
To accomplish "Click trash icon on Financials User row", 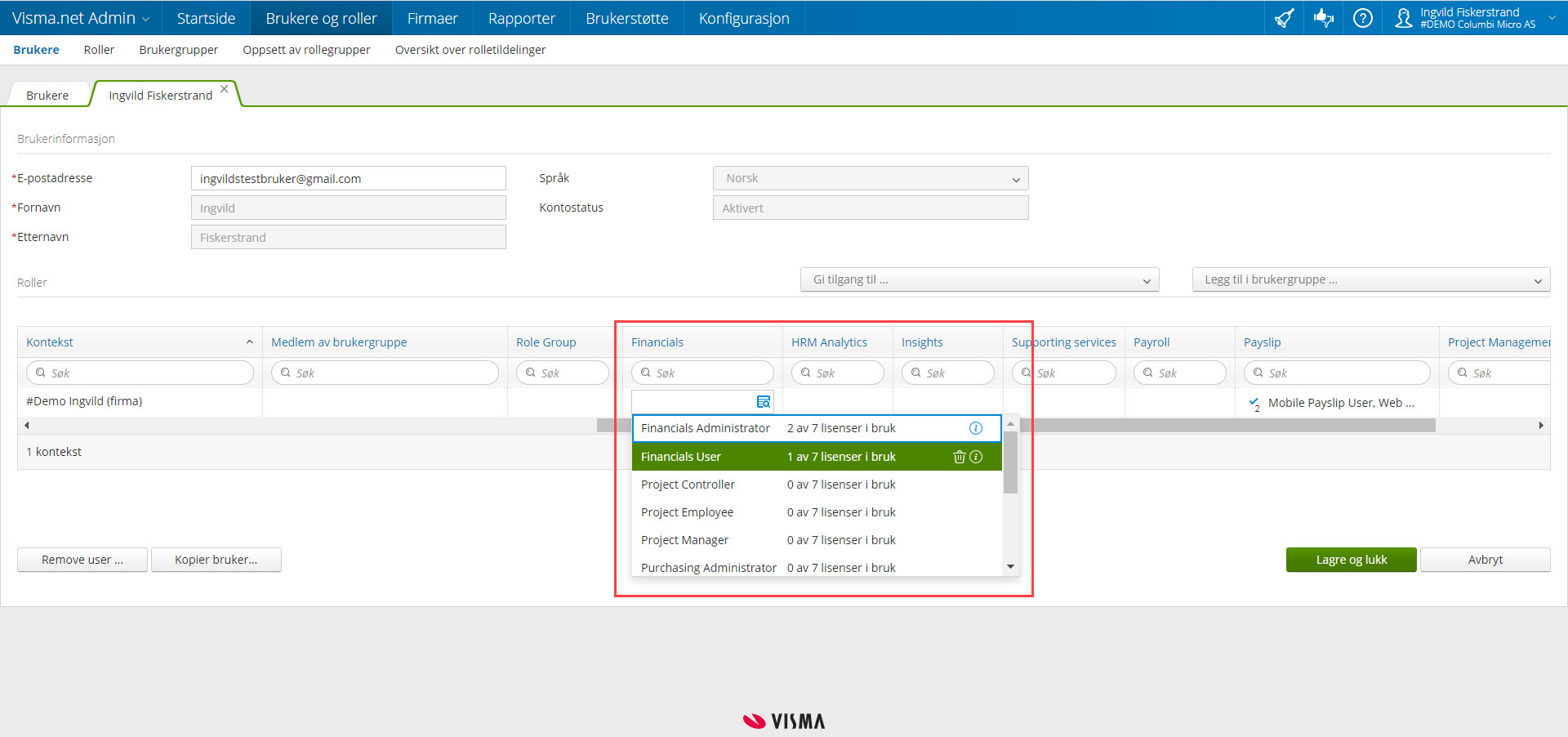I will pyautogui.click(x=960, y=457).
